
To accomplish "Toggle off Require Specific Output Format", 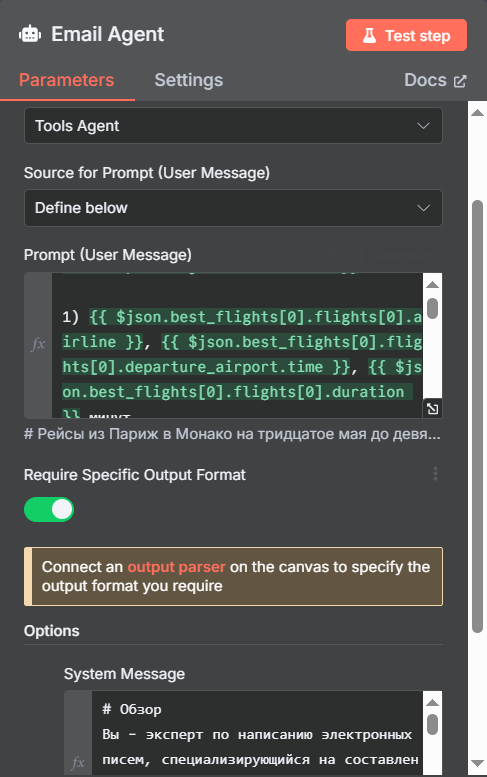I will point(49,509).
